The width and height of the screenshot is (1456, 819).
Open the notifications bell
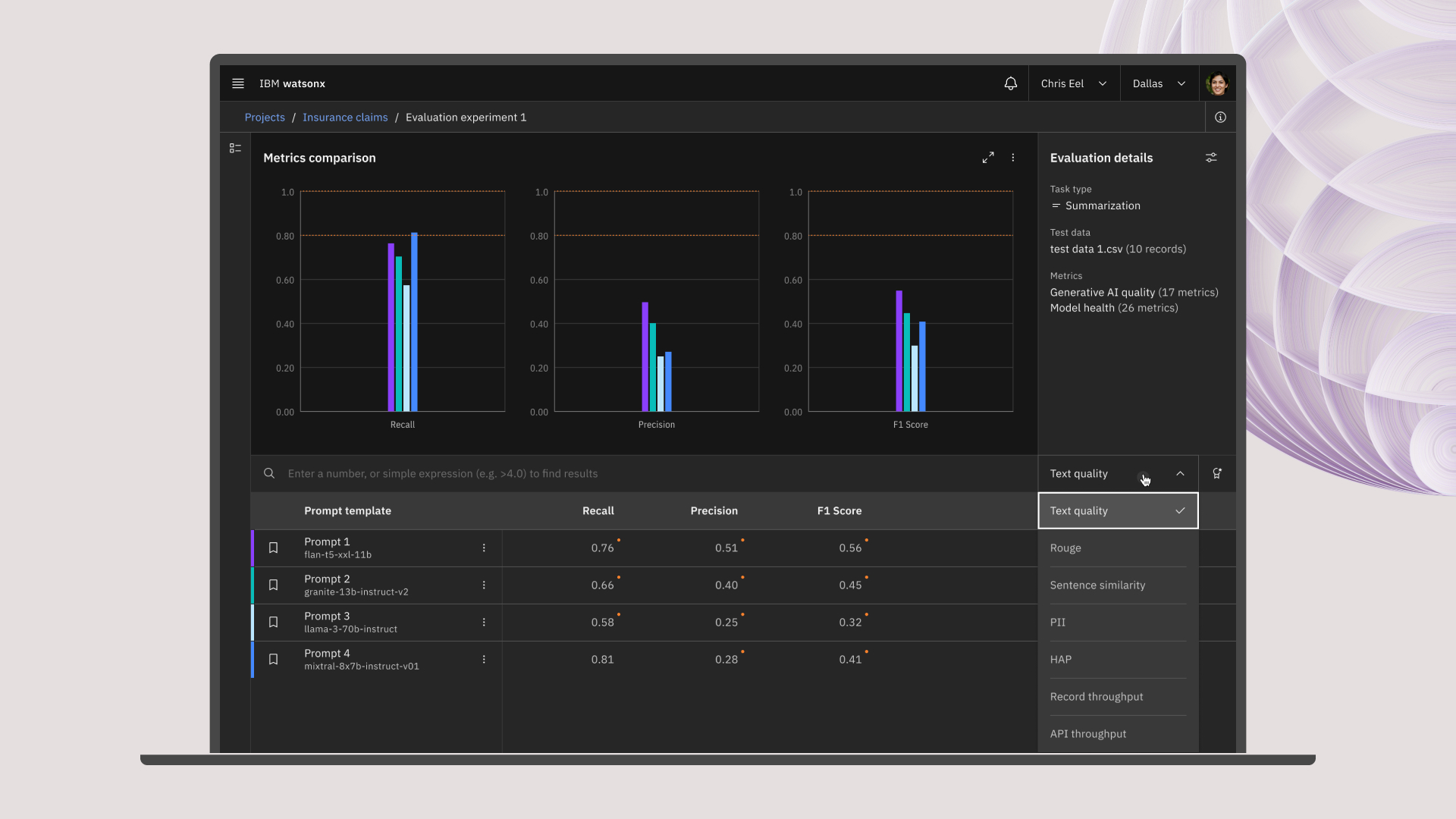(x=1010, y=83)
